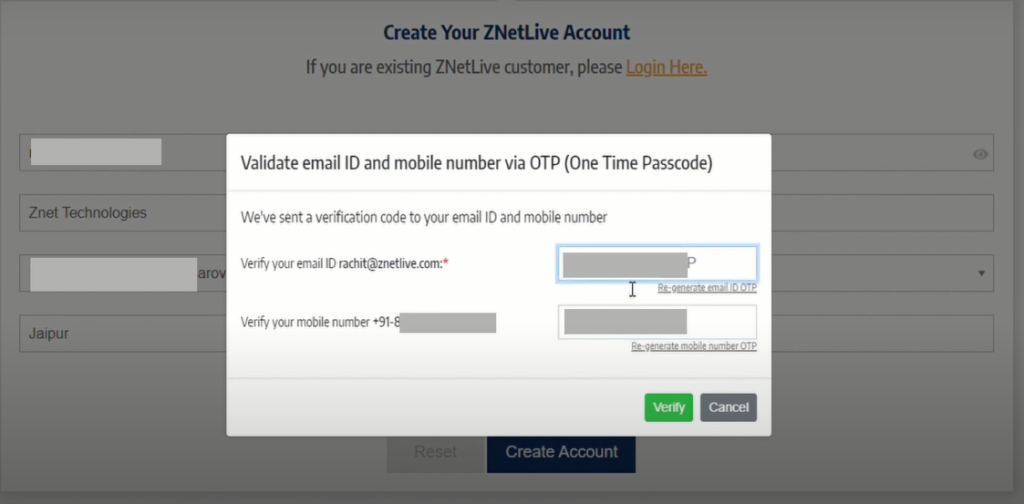Open the dropdown arrow beside the address field
The image size is (1024, 504).
(981, 273)
